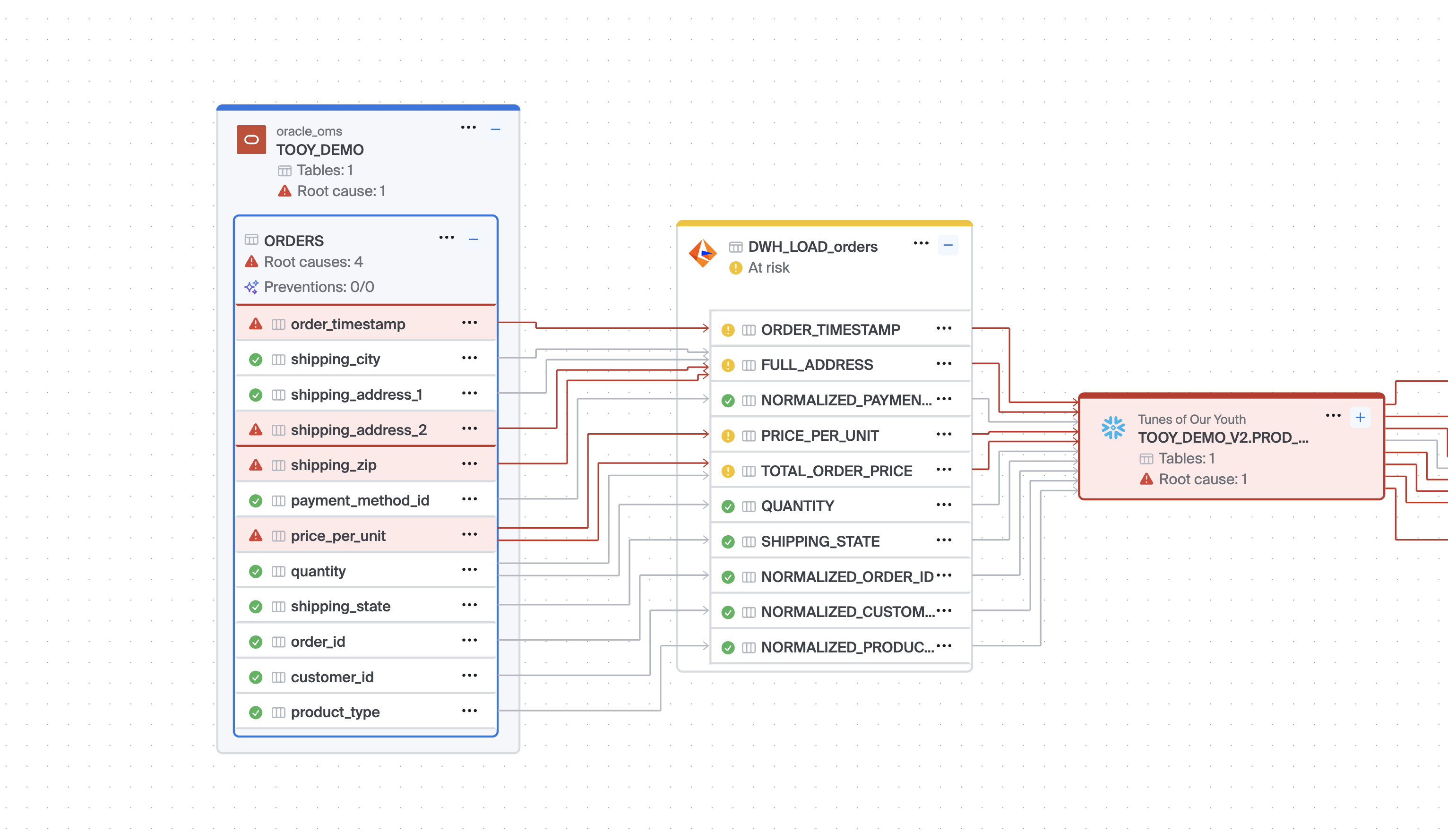Click the Root cause warning icon under TOOY_DEMO
This screenshot has height=840, width=1448.
(284, 191)
